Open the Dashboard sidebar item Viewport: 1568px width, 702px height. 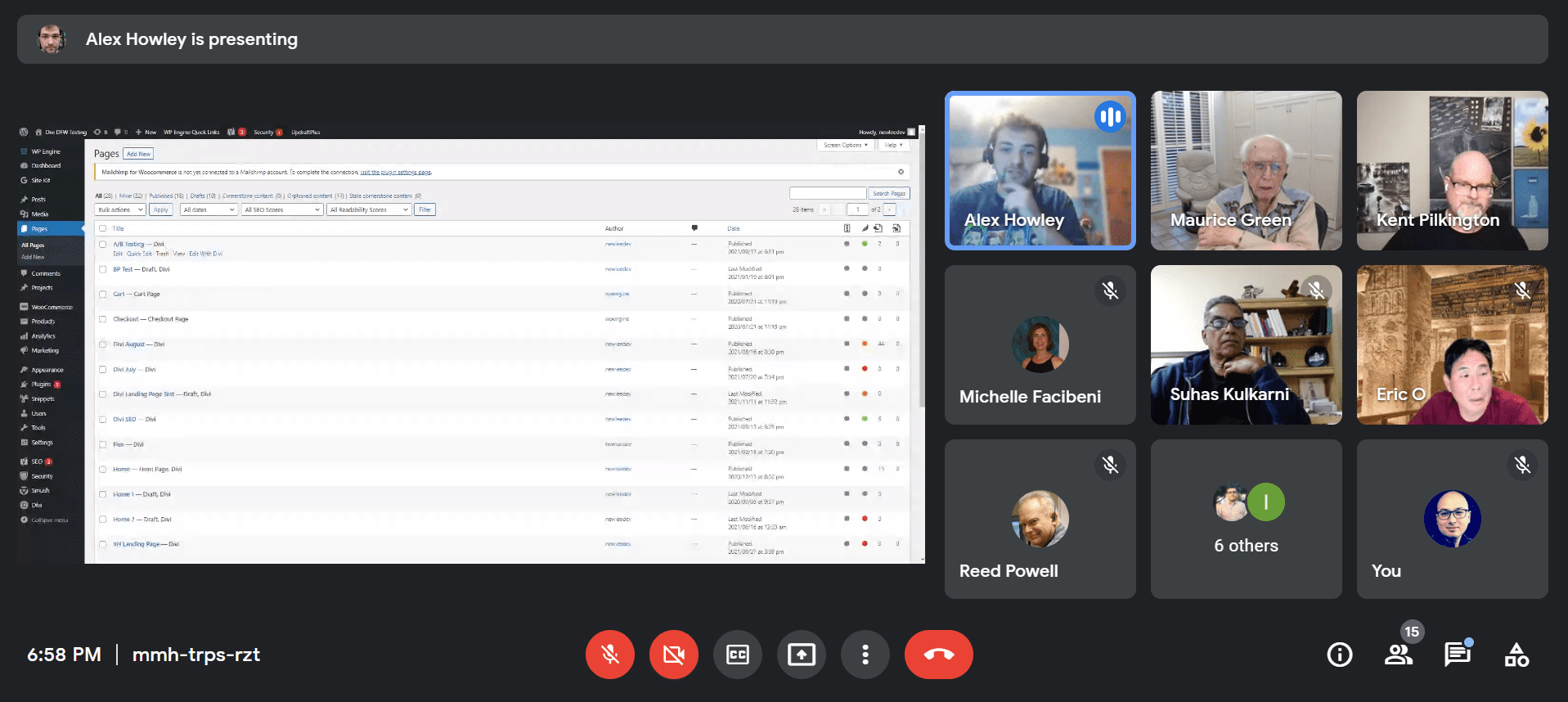[x=46, y=165]
